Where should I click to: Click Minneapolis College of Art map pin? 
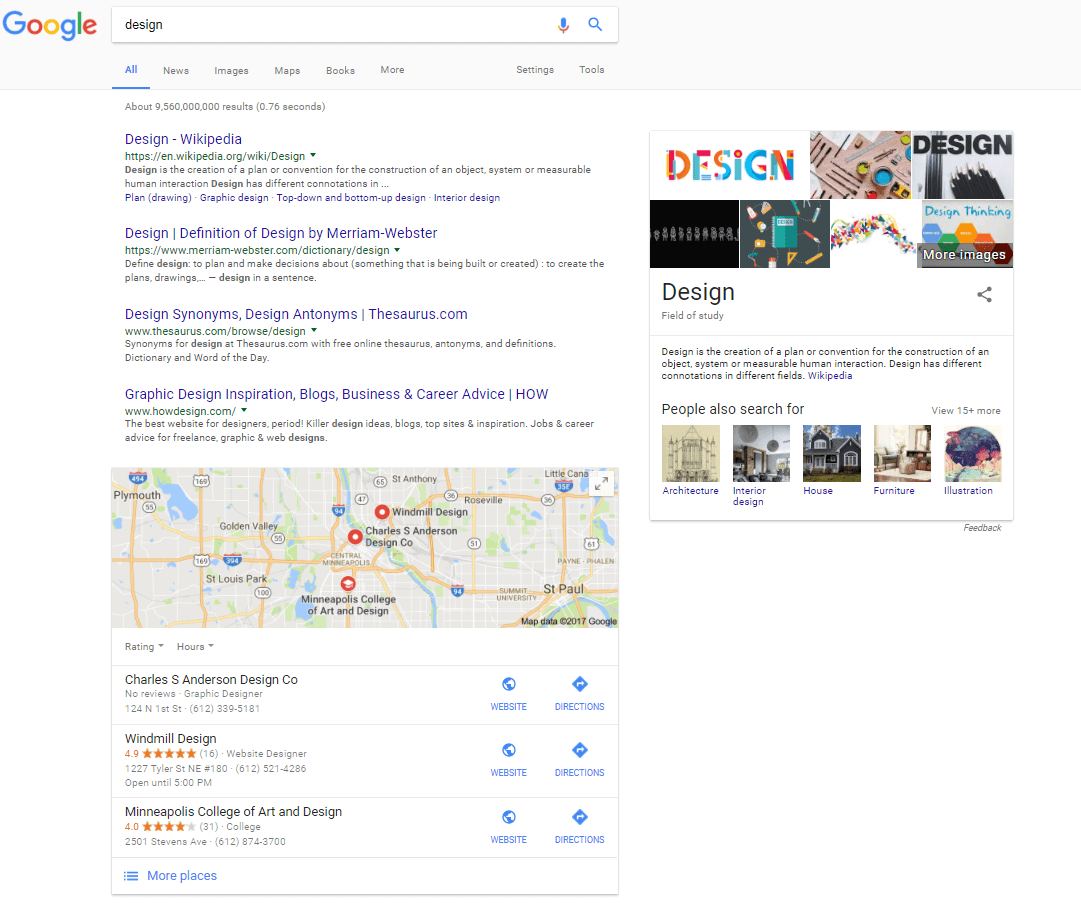pos(348,584)
